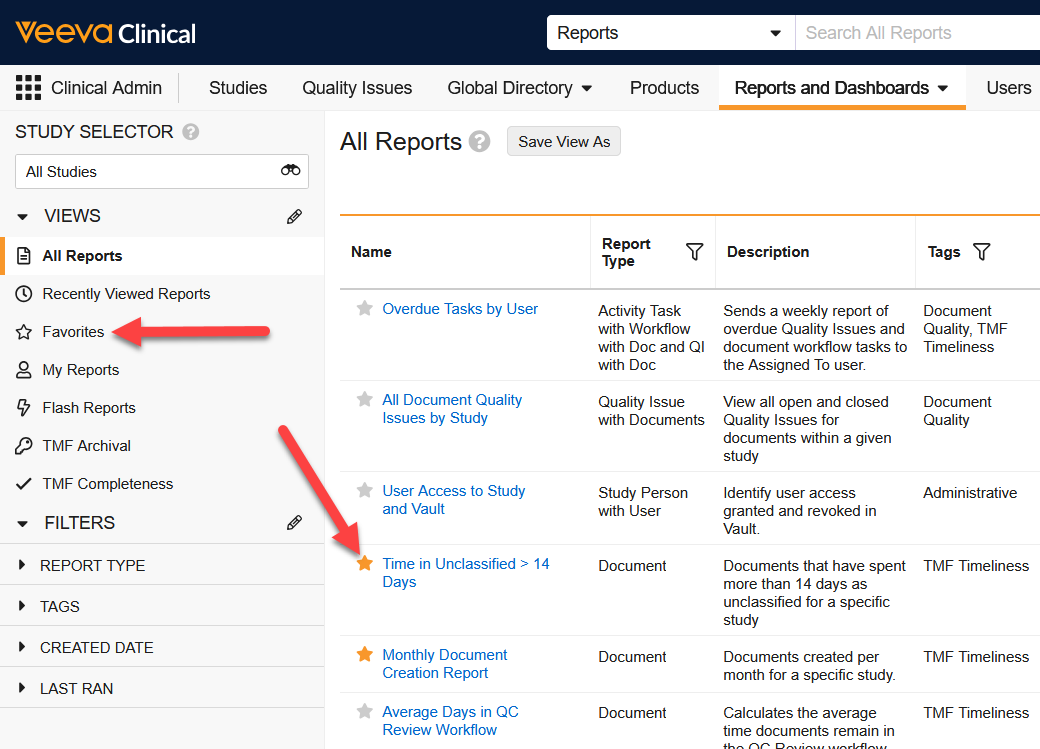Image resolution: width=1040 pixels, height=749 pixels.
Task: Click the help icon next to All Reports heading
Action: tap(479, 141)
